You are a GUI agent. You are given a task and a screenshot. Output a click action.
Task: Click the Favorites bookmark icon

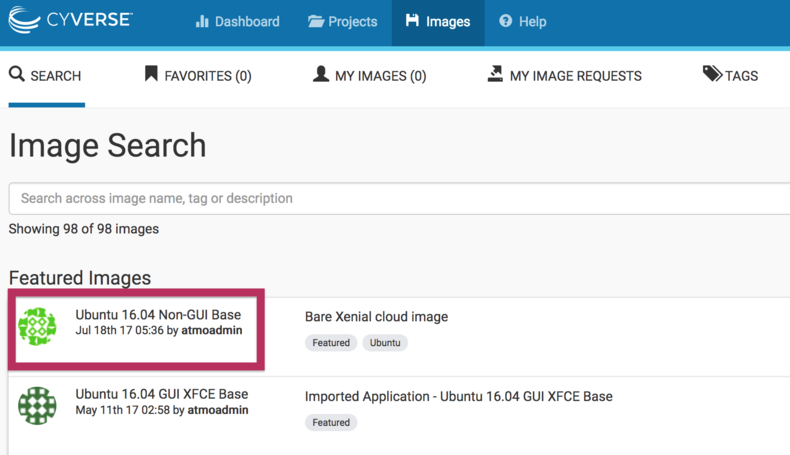[x=151, y=74]
